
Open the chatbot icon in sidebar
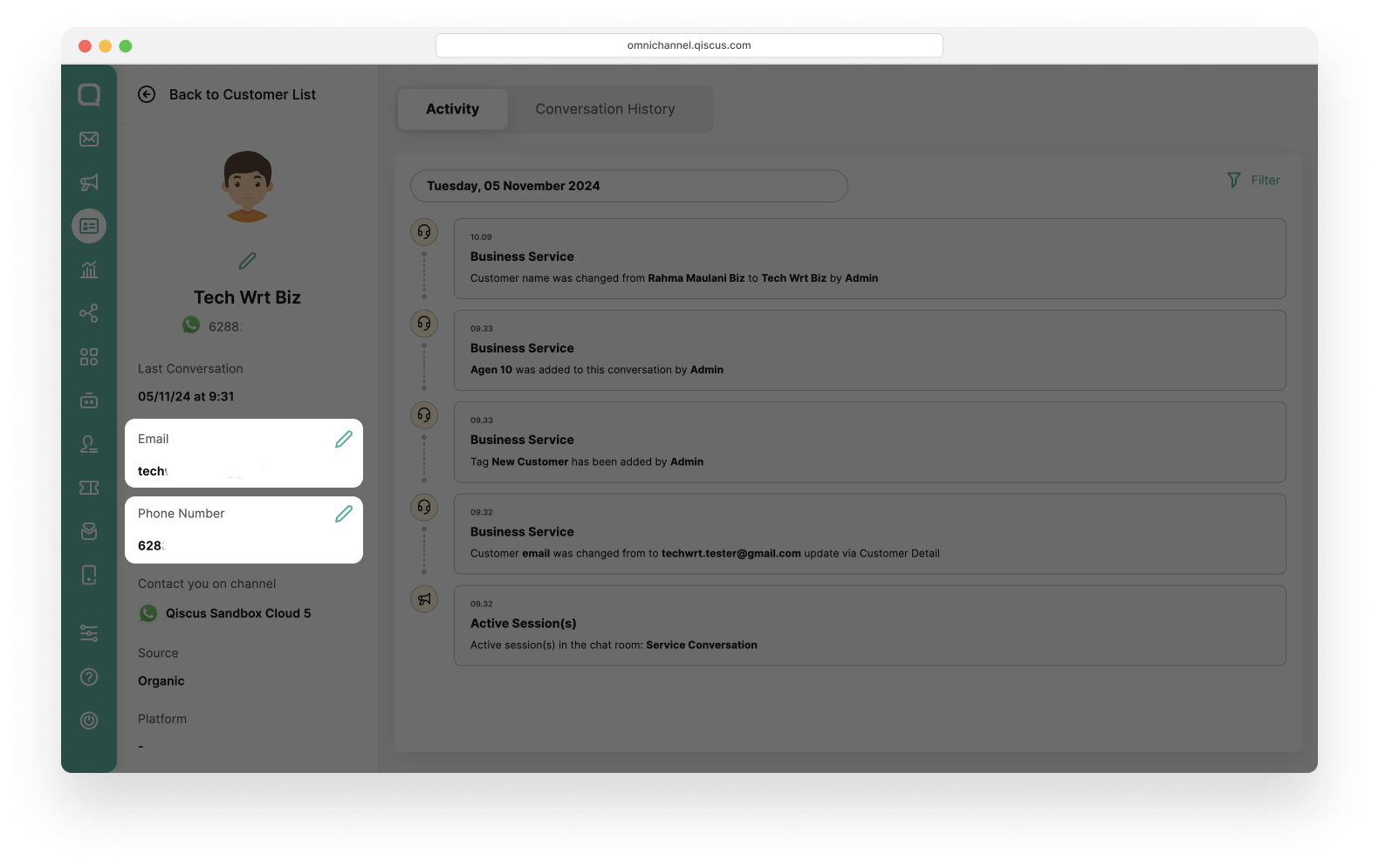point(89,400)
